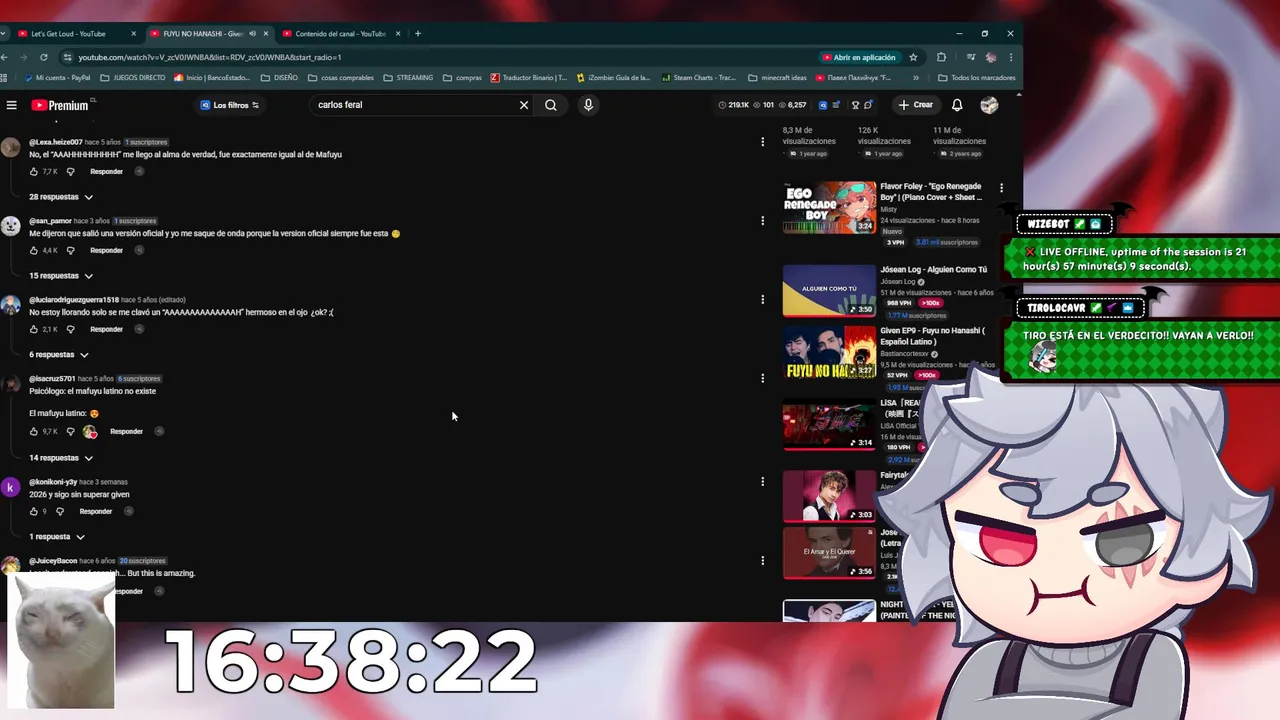Open the DISEÑO bookmarks folder
The width and height of the screenshot is (1280, 720).
coord(279,78)
